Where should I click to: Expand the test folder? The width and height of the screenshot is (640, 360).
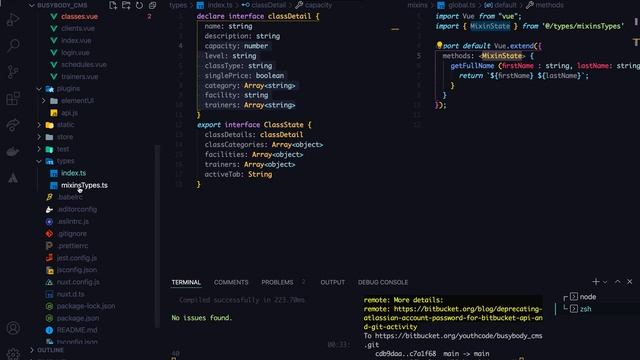[39, 149]
